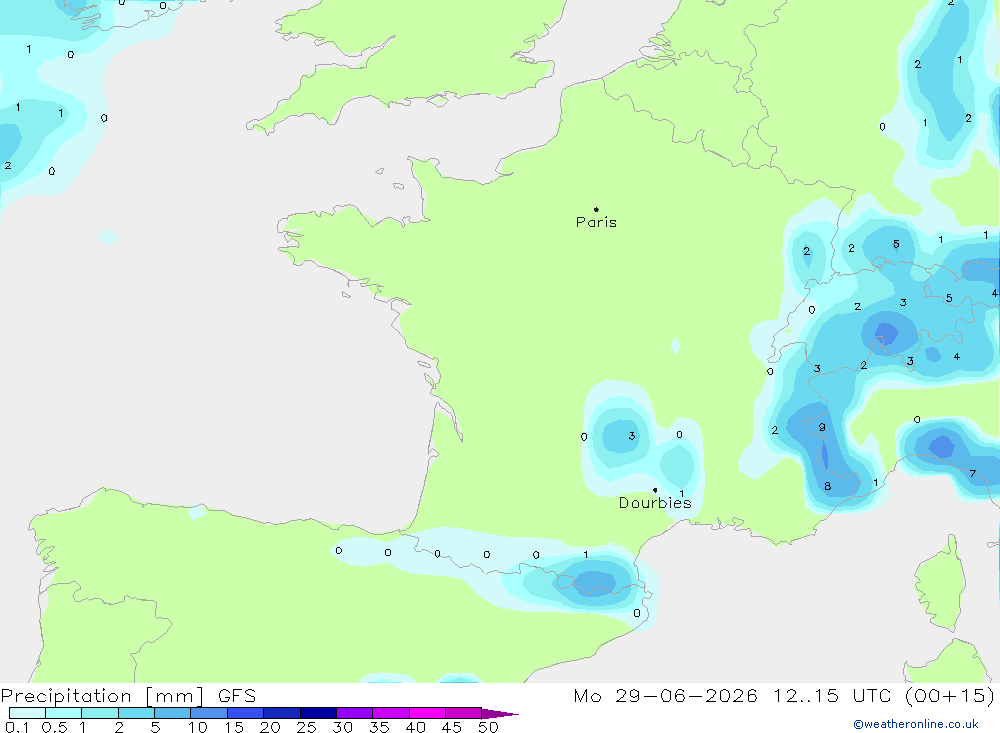1000x733 pixels.
Task: Select the 10–15 mm legend swatch
Action: (x=209, y=713)
